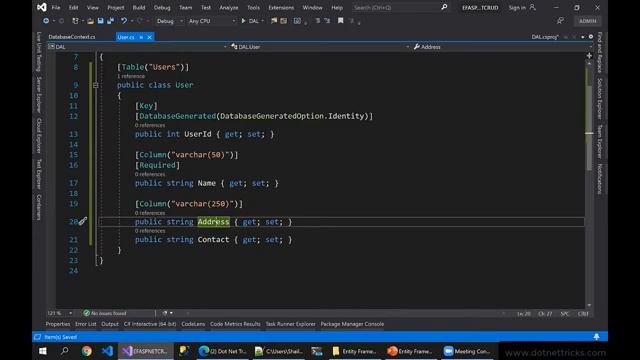
Task: Open the Server Explorer side tab
Action: coord(39,94)
